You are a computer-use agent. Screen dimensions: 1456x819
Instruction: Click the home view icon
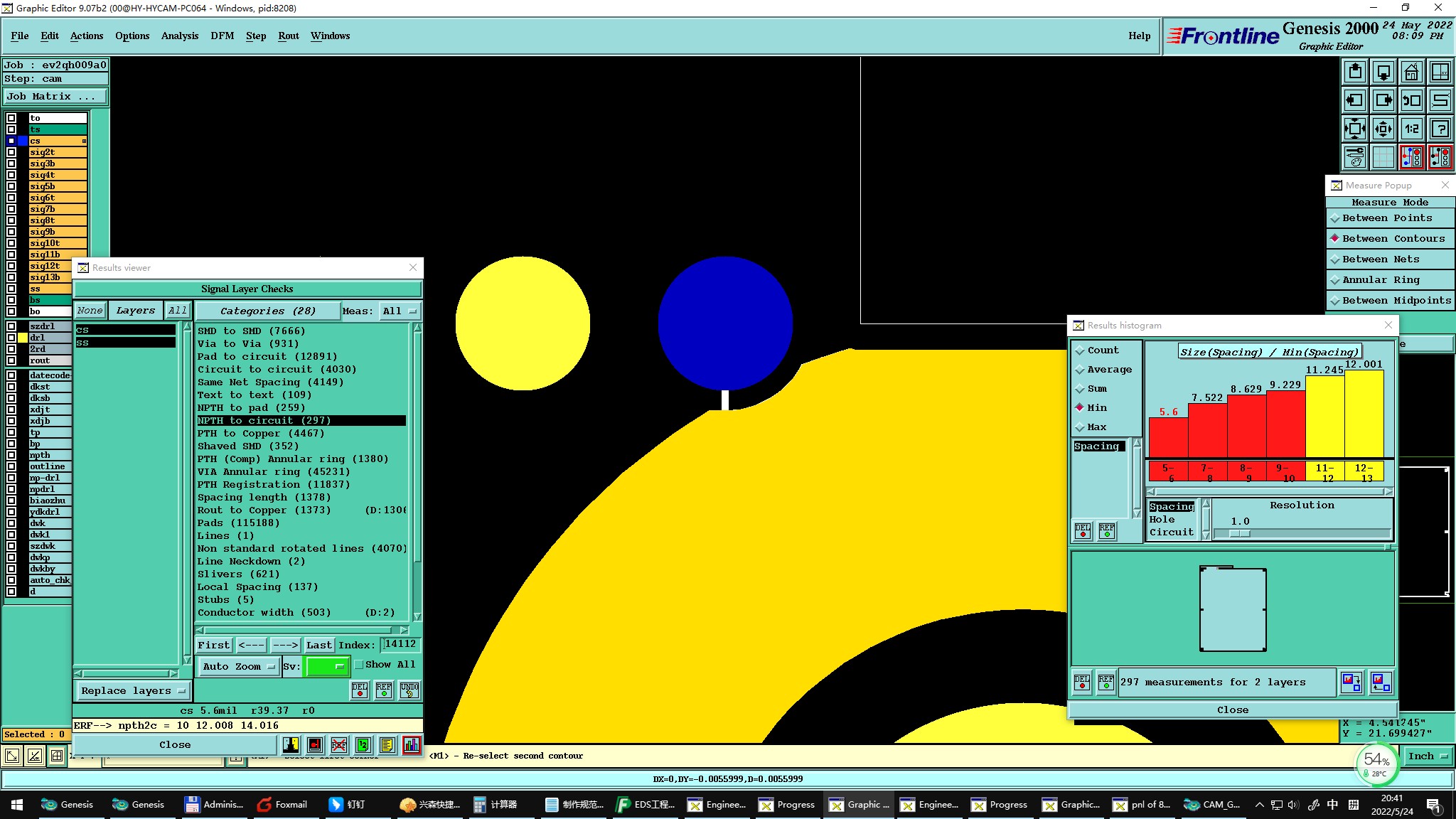[1411, 72]
